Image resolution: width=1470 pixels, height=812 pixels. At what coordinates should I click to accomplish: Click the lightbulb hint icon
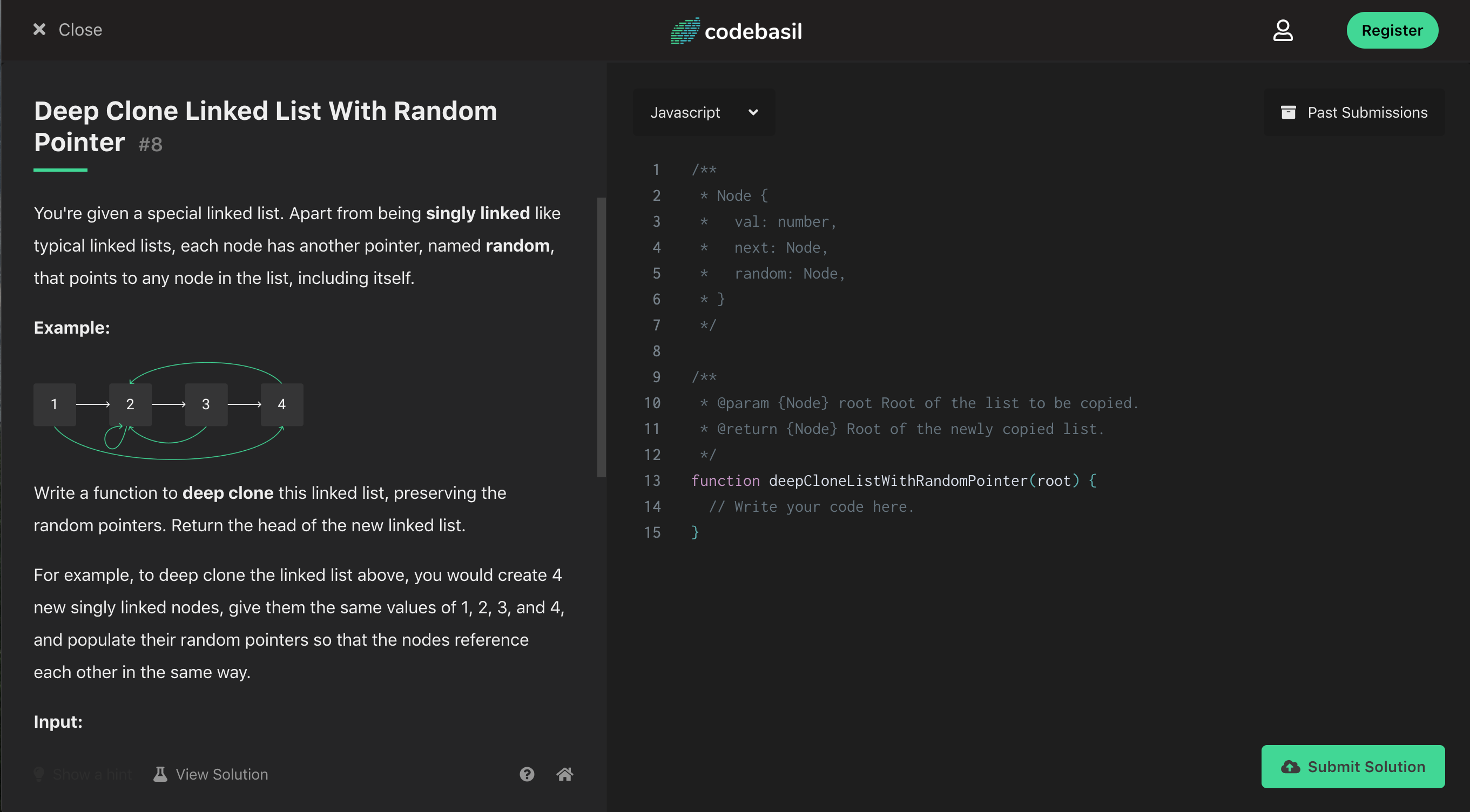pos(38,774)
